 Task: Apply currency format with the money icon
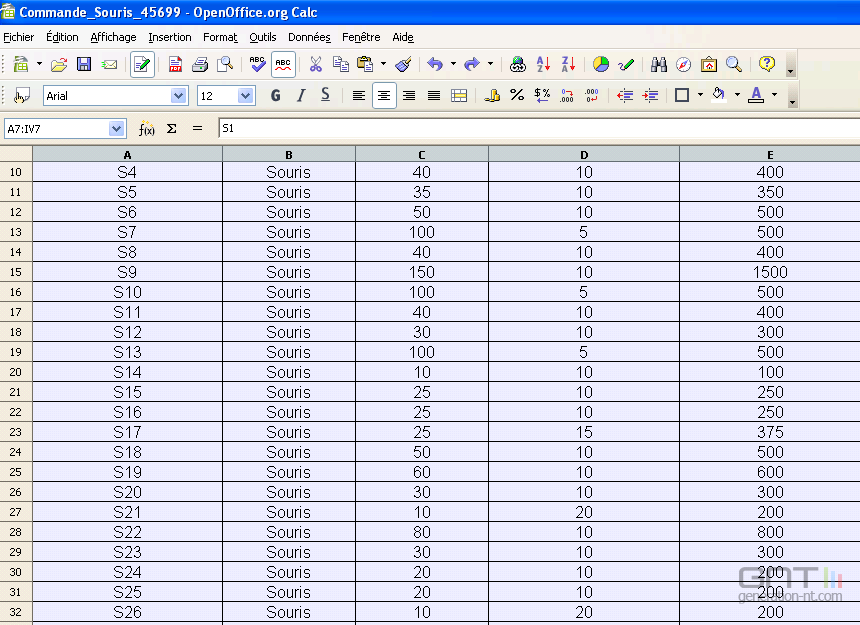point(494,95)
